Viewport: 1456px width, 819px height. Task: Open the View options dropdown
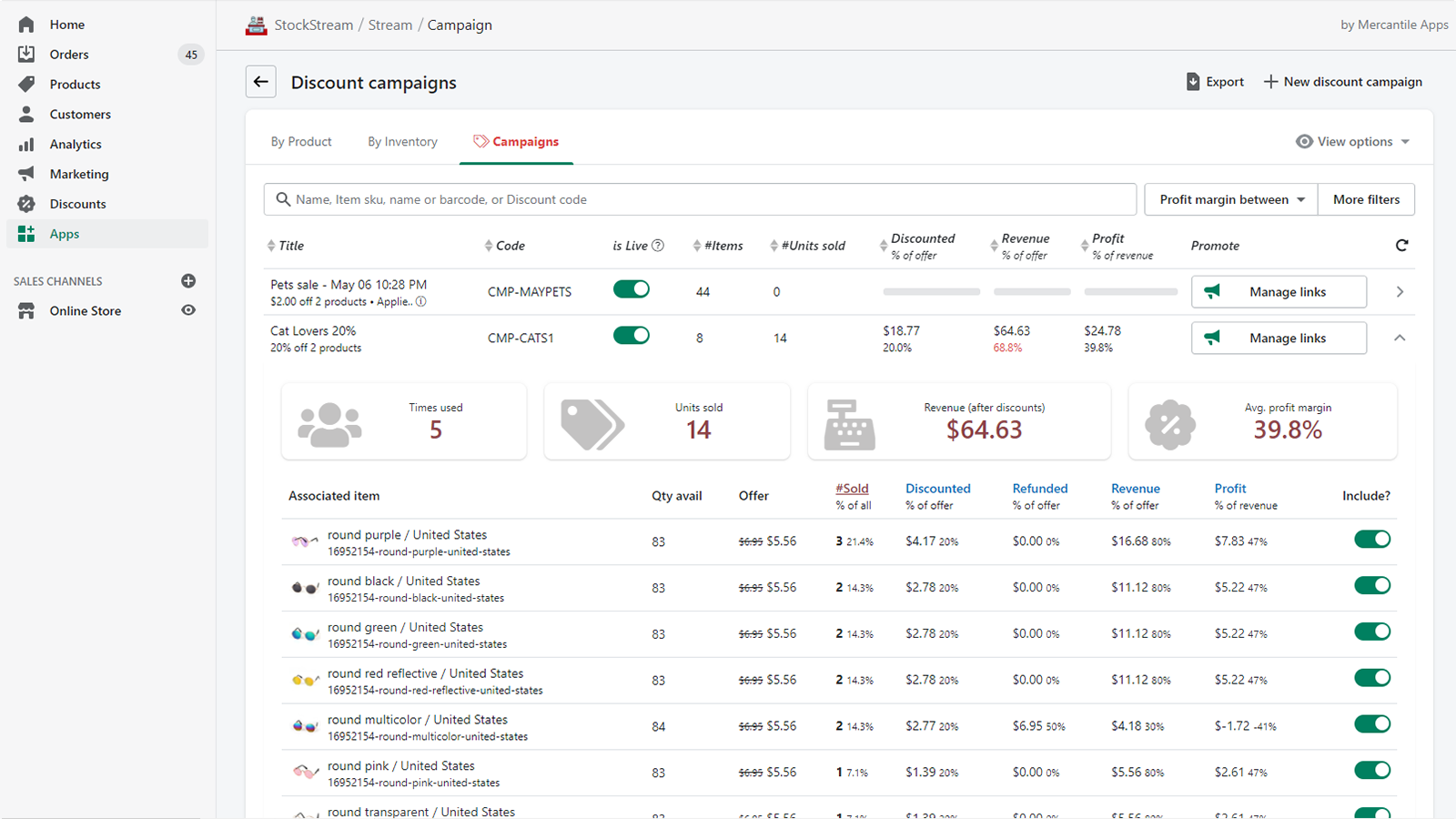(x=1352, y=142)
